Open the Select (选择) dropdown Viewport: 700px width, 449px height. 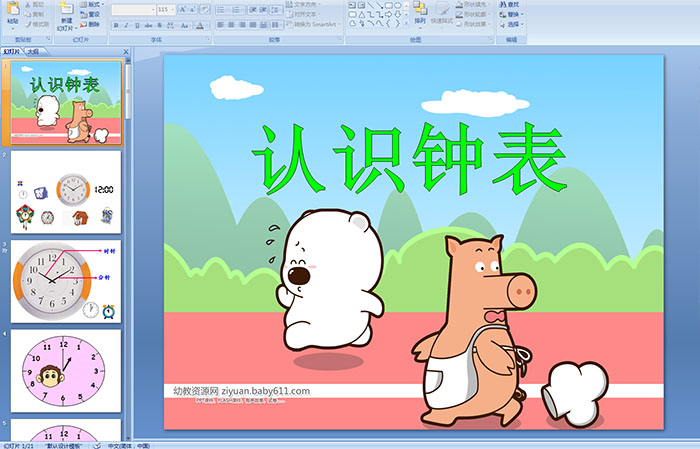(x=512, y=24)
